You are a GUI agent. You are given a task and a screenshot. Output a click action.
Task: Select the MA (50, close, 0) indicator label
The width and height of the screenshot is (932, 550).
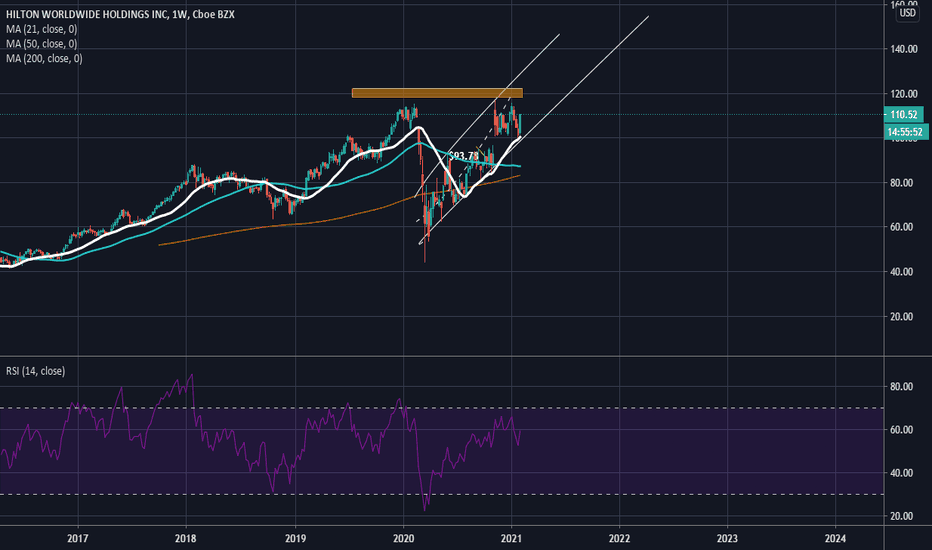pos(42,44)
